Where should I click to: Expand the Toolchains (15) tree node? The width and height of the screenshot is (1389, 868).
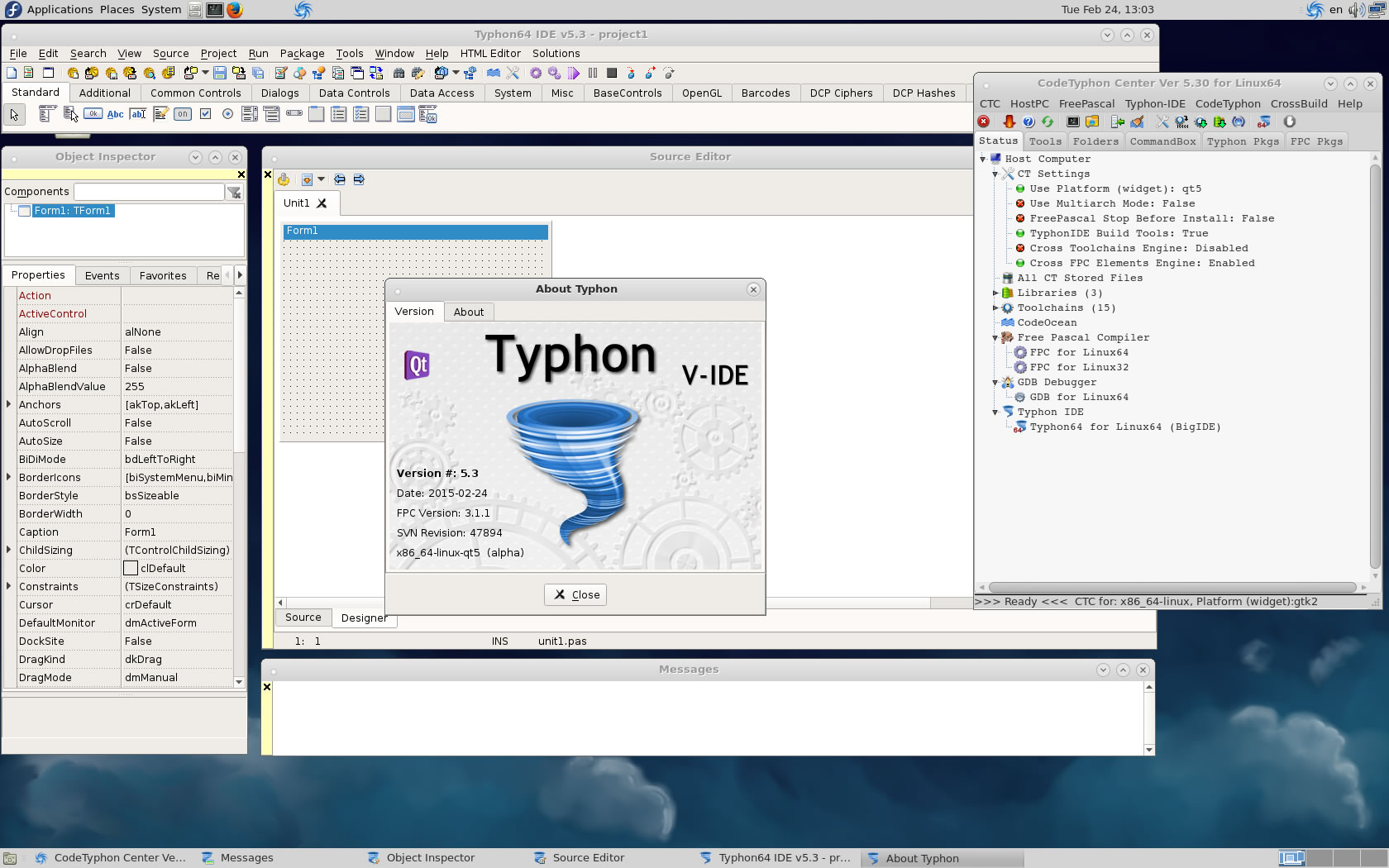coord(995,308)
